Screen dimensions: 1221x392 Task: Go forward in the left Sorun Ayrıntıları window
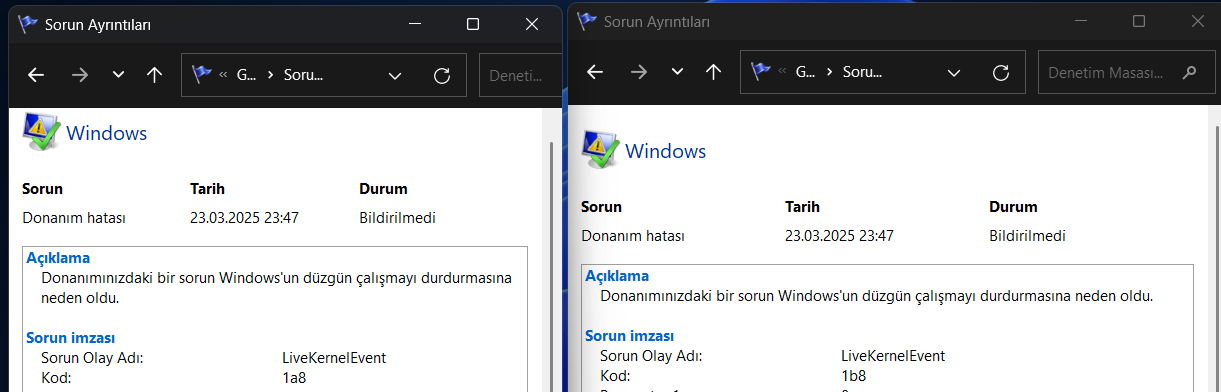[x=81, y=75]
